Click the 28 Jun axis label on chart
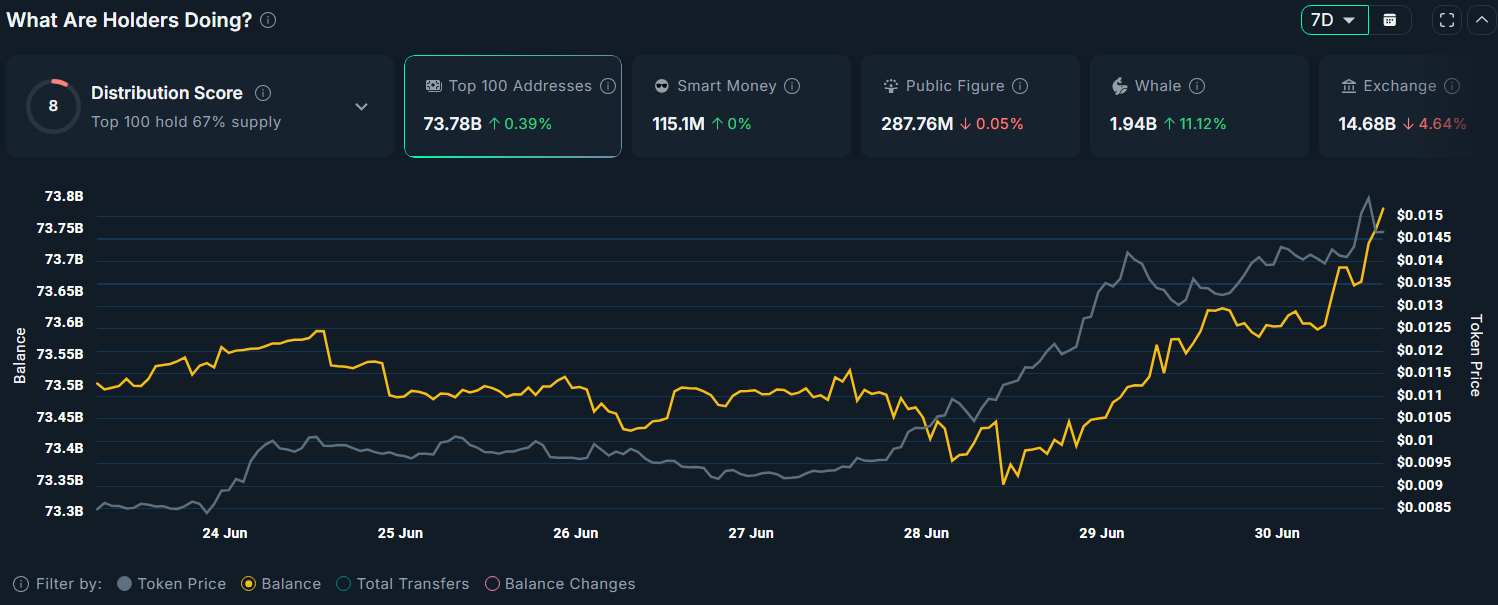Viewport: 1498px width, 605px height. click(926, 533)
